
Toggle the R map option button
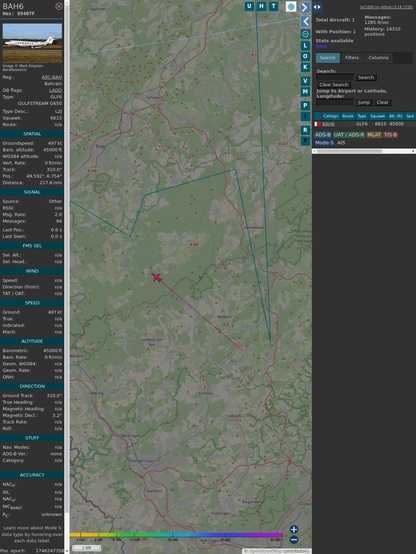click(305, 130)
